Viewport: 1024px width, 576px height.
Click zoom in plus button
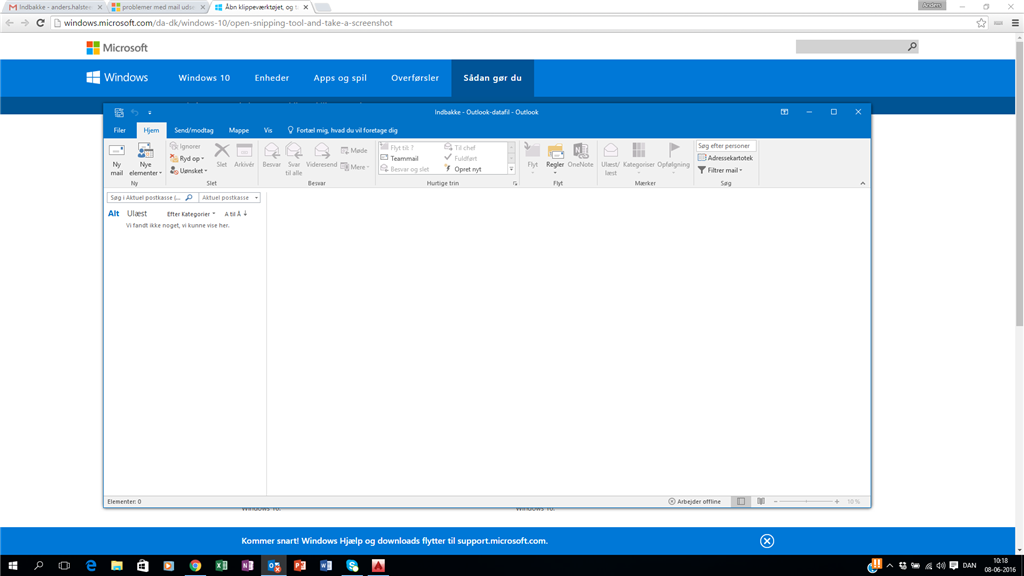click(837, 502)
